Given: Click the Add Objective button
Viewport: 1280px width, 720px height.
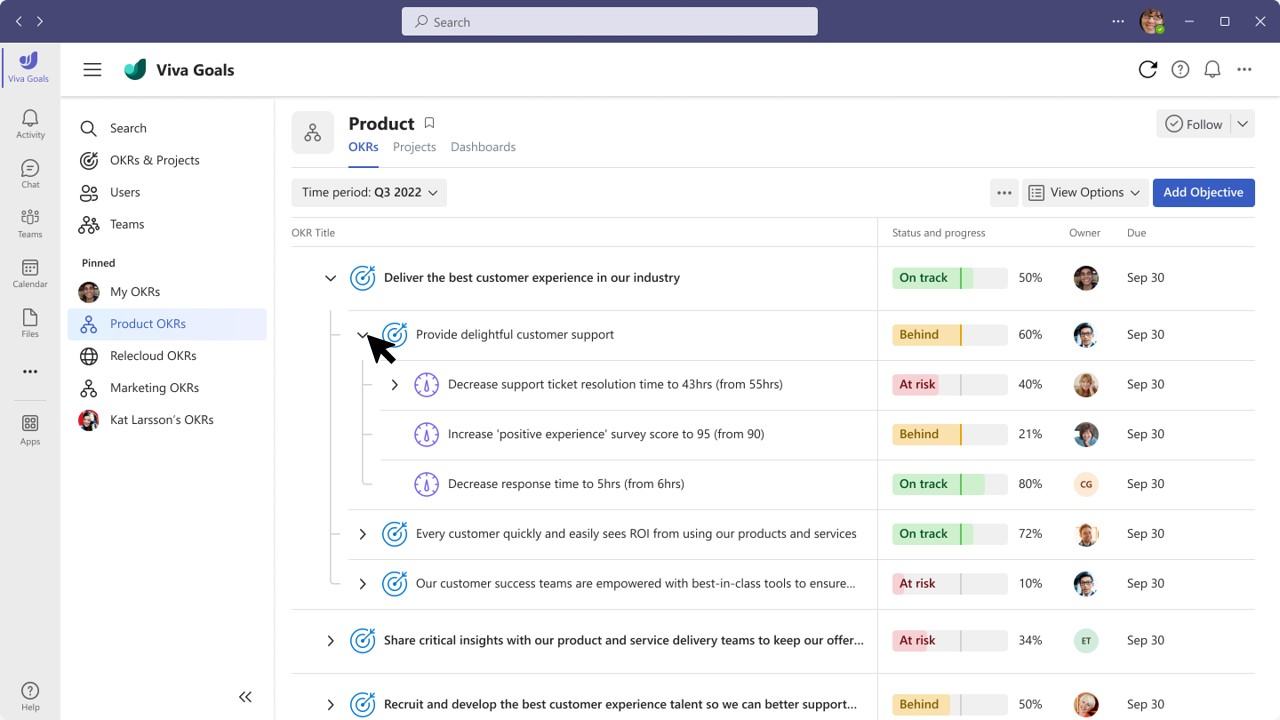Looking at the screenshot, I should [1203, 192].
